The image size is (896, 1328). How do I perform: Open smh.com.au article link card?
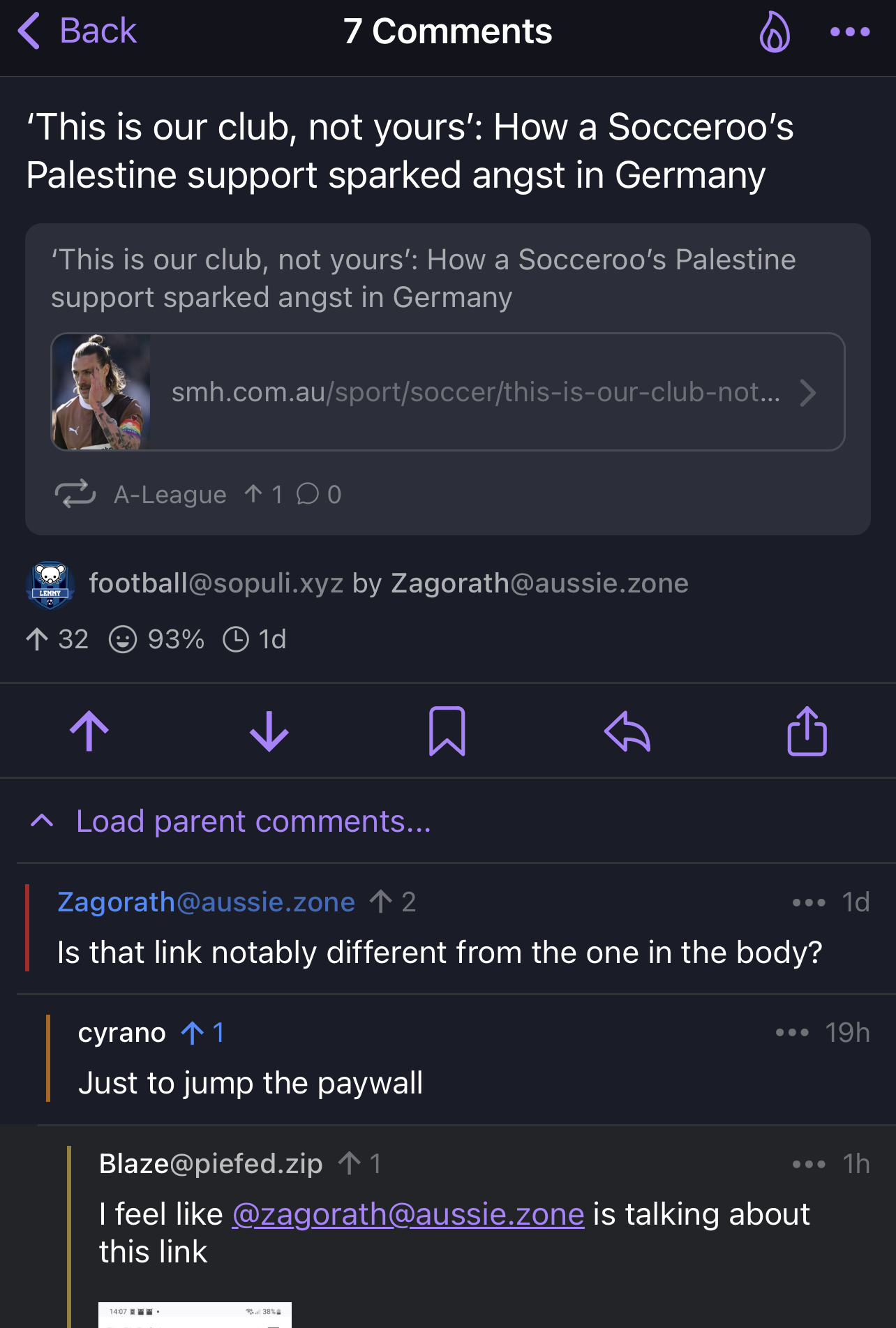pyautogui.click(x=475, y=392)
